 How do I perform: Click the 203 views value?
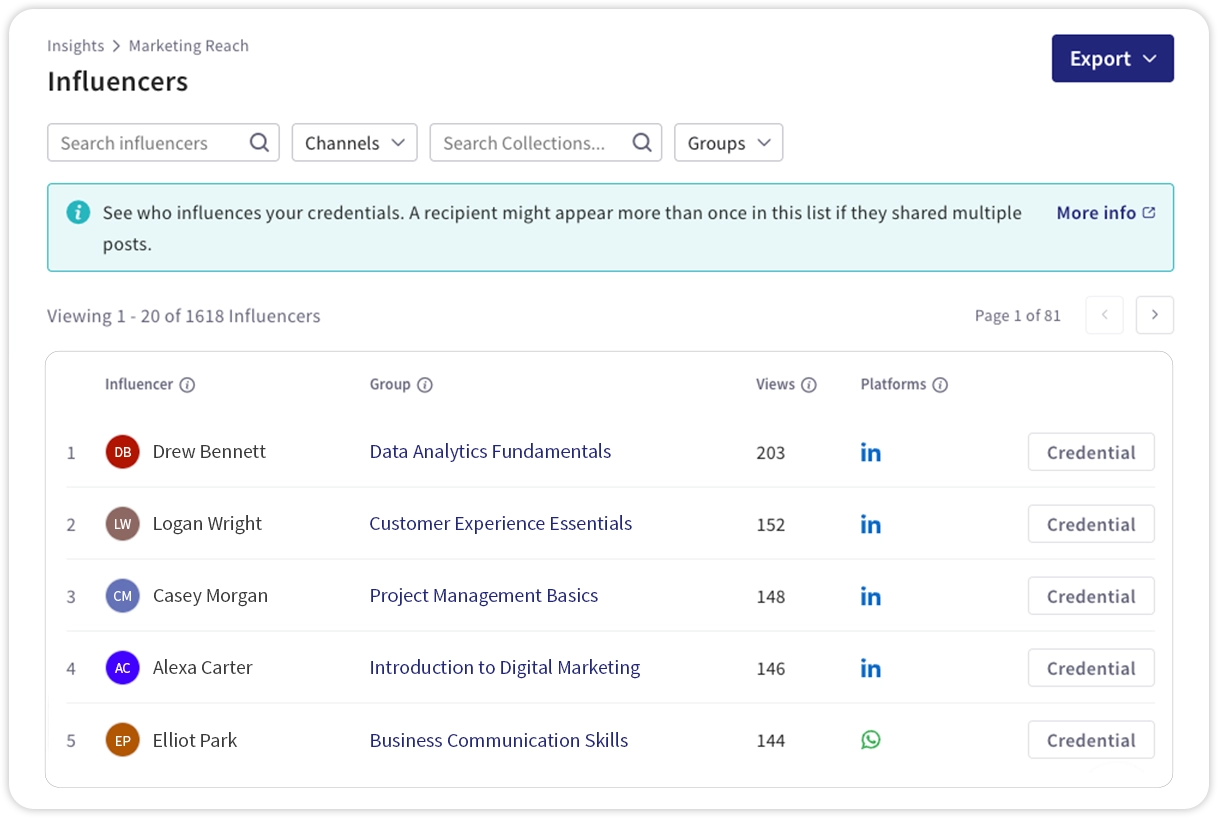pos(771,453)
